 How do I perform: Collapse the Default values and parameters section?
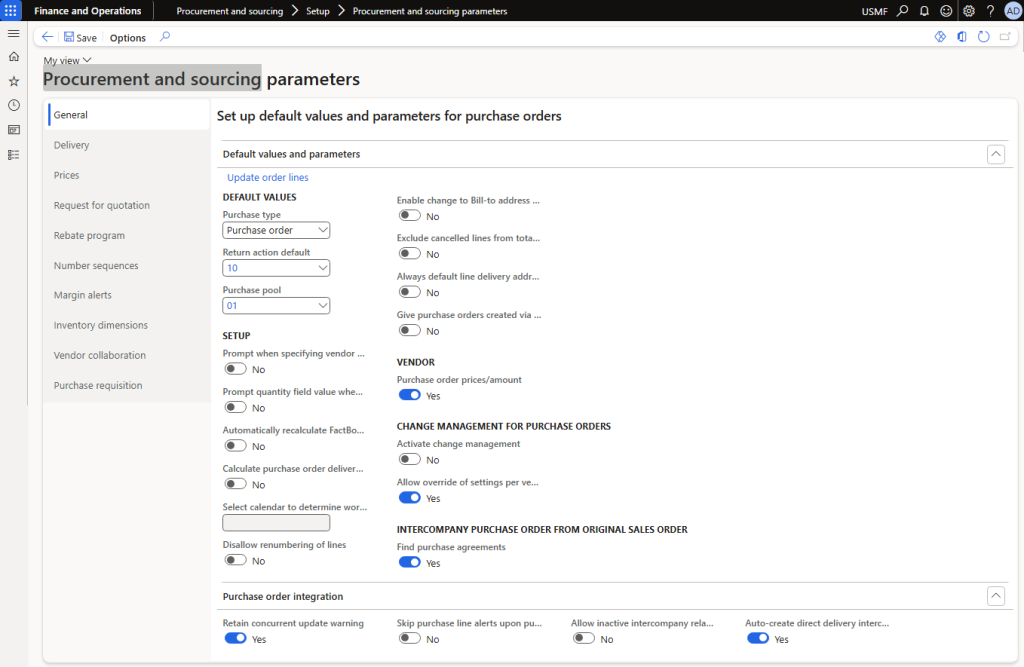(995, 154)
